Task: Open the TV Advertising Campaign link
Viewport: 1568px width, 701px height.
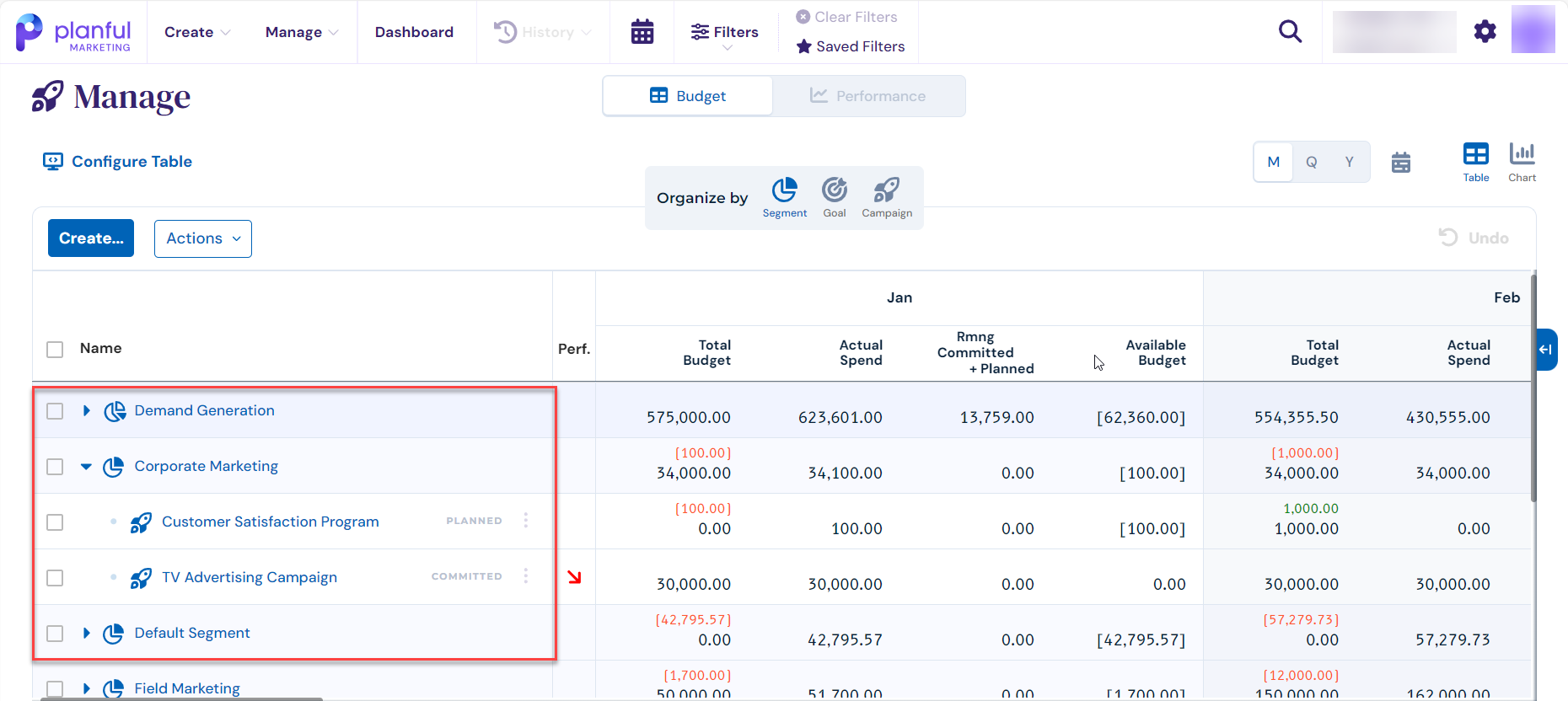Action: point(250,577)
